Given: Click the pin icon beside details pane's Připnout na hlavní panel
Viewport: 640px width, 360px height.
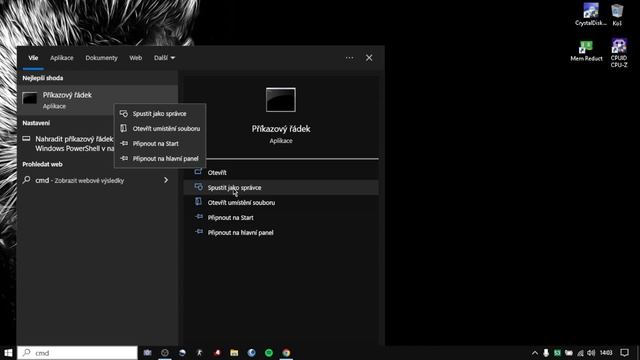Looking at the screenshot, I should (199, 232).
